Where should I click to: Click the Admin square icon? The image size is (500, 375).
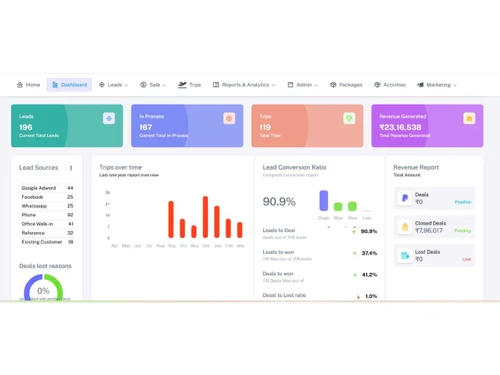(290, 85)
